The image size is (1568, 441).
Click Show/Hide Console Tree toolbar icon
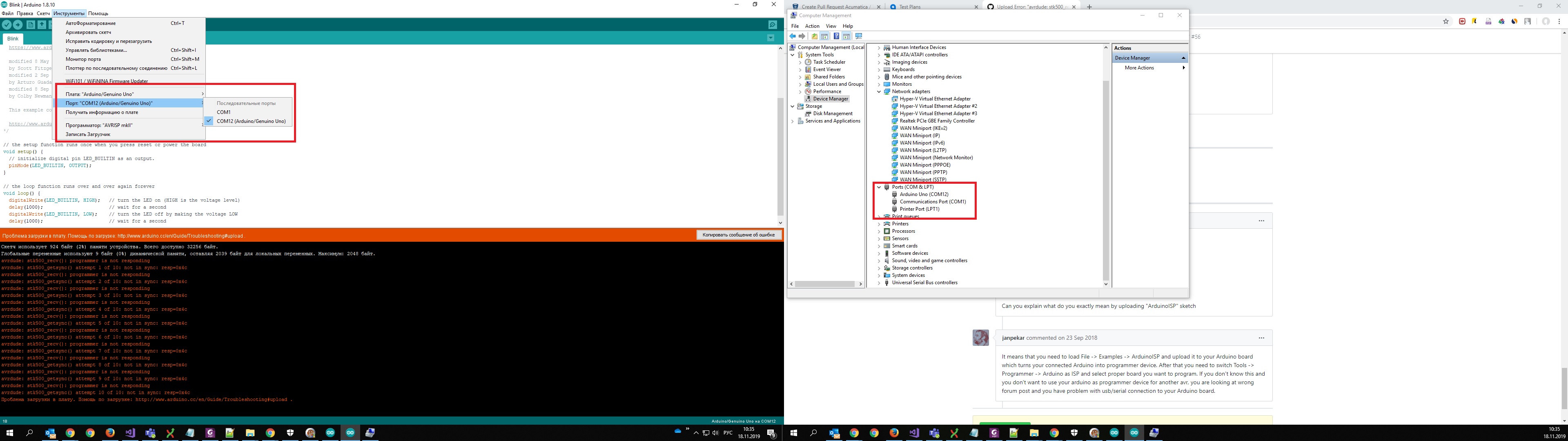(x=825, y=36)
